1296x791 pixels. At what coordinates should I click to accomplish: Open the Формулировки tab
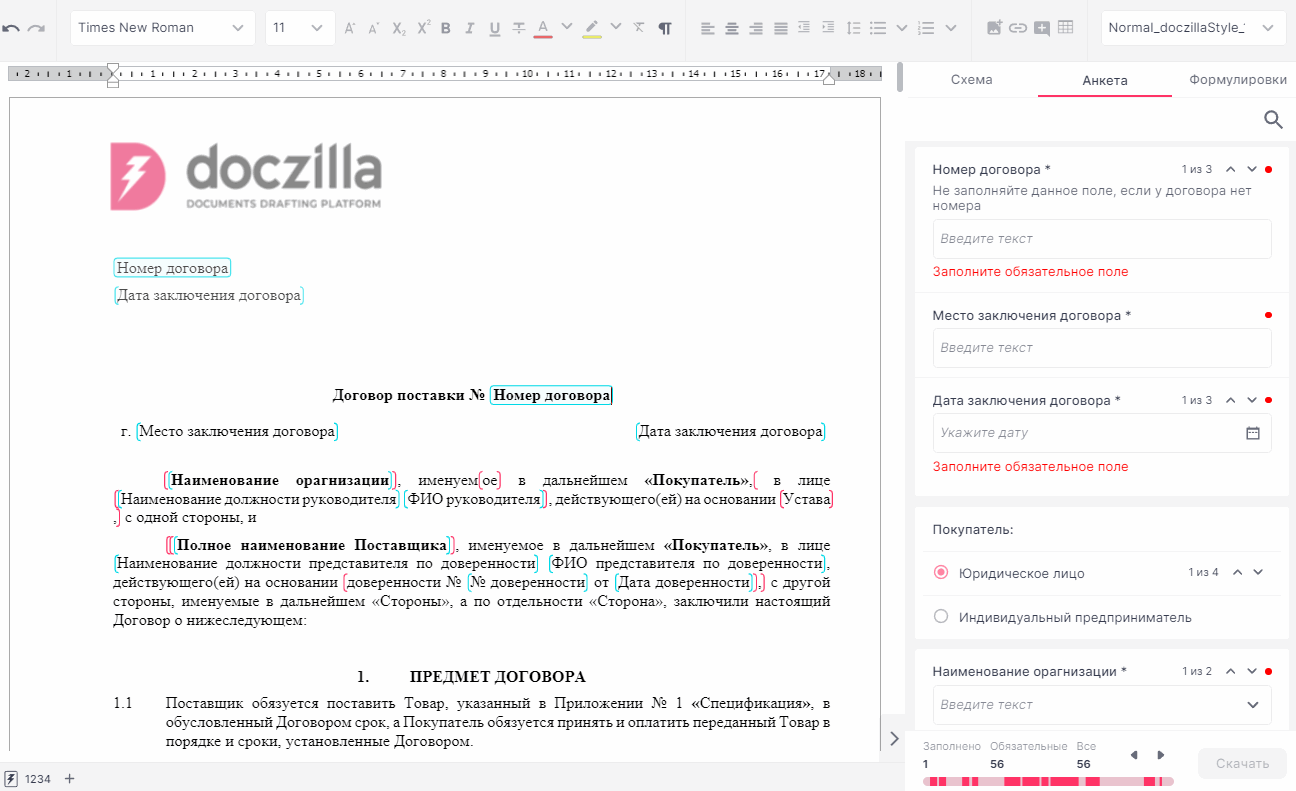[1237, 80]
